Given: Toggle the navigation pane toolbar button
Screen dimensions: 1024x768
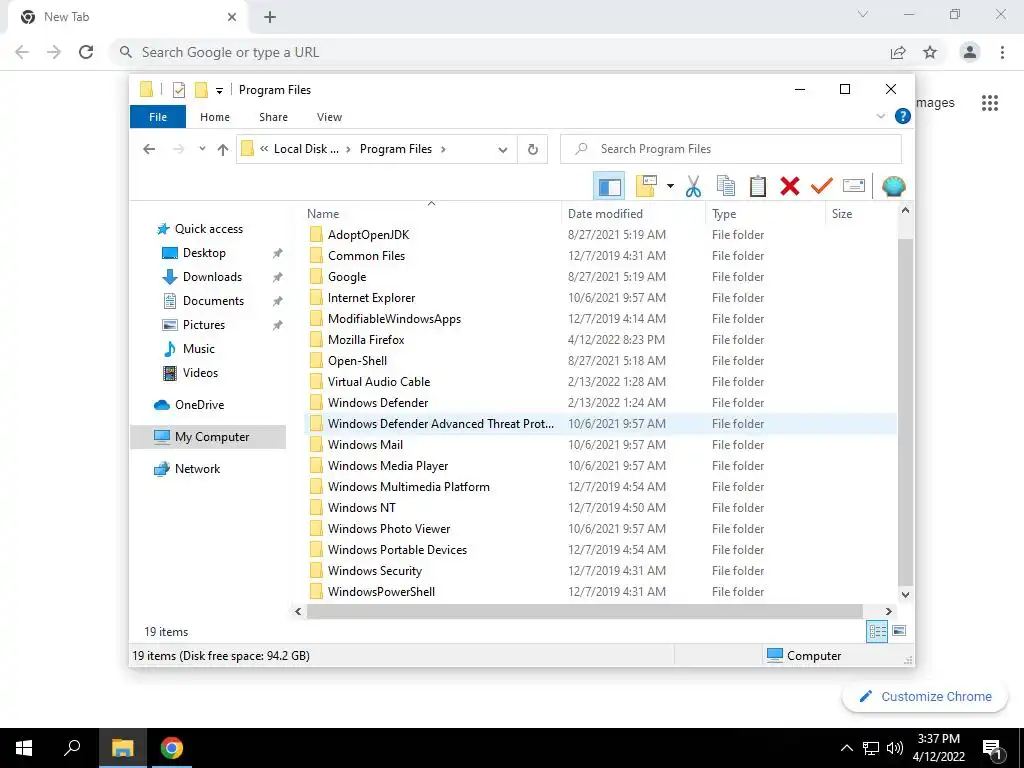Looking at the screenshot, I should [609, 186].
